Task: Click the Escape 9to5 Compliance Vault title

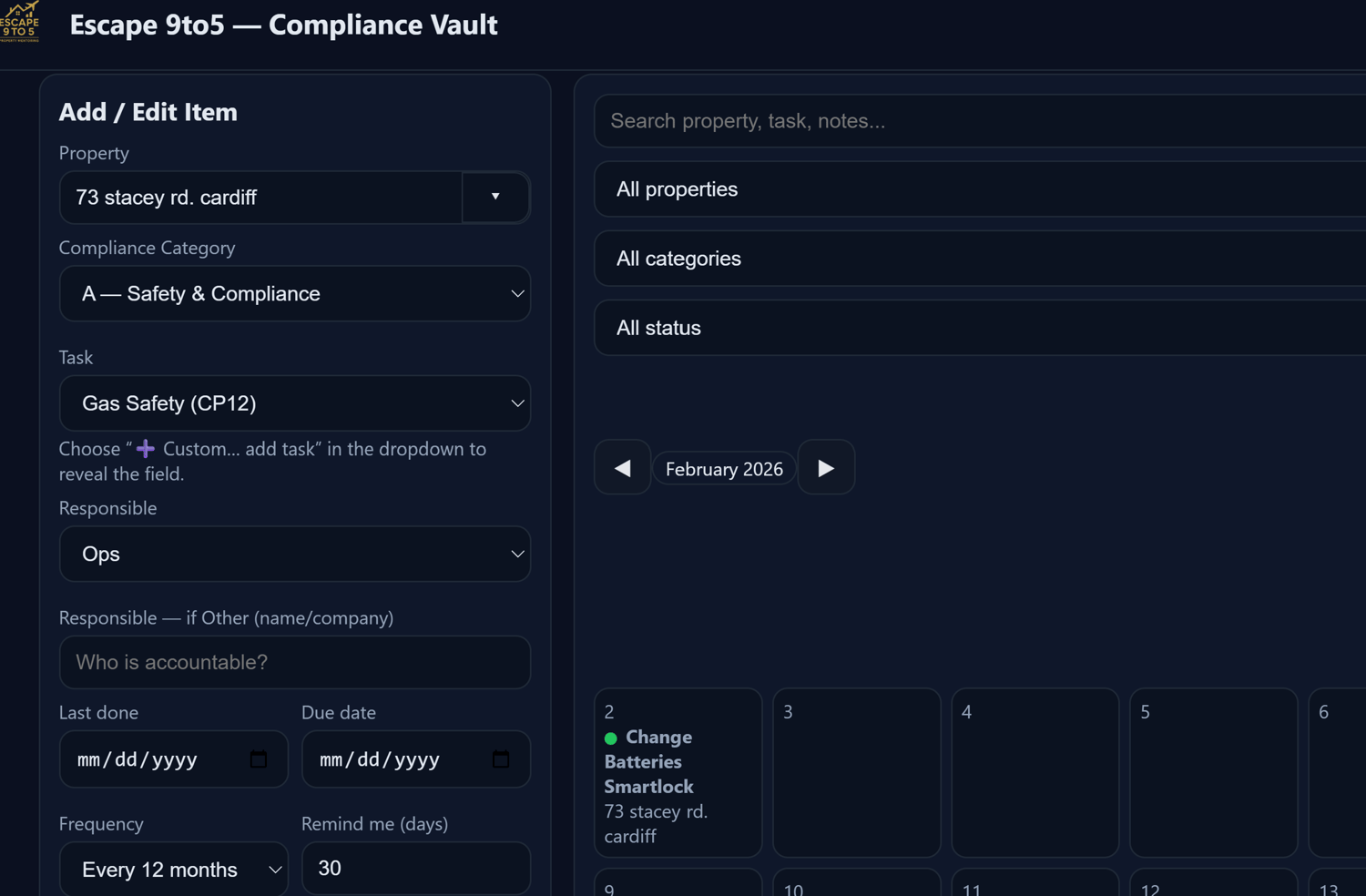Action: [283, 25]
